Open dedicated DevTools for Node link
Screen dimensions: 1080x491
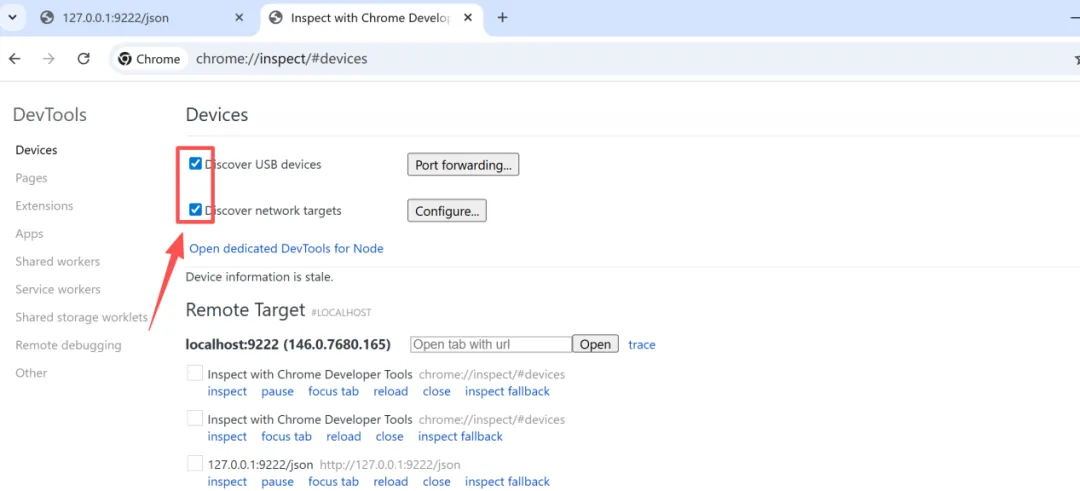287,249
